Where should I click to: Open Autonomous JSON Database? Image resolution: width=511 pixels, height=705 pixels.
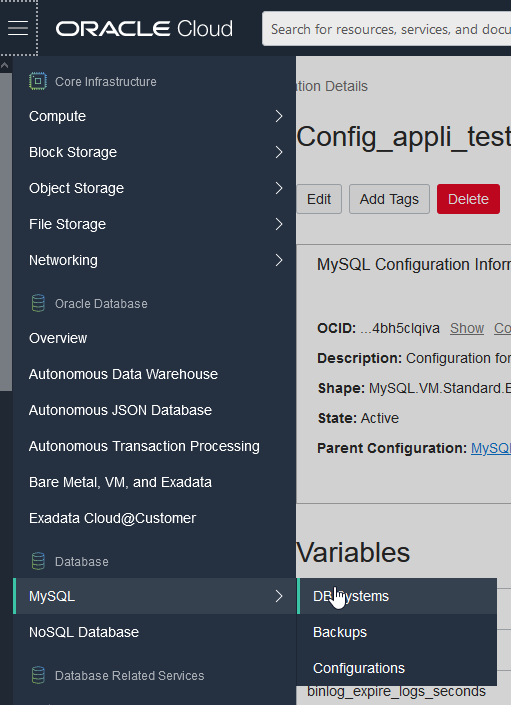pos(155,410)
